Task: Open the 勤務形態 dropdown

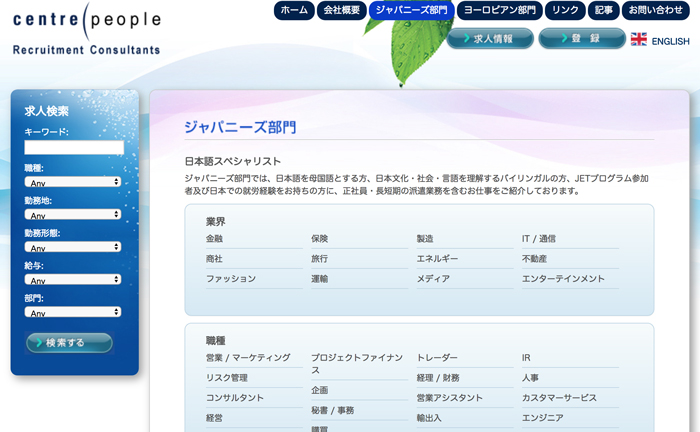Action: [x=73, y=247]
